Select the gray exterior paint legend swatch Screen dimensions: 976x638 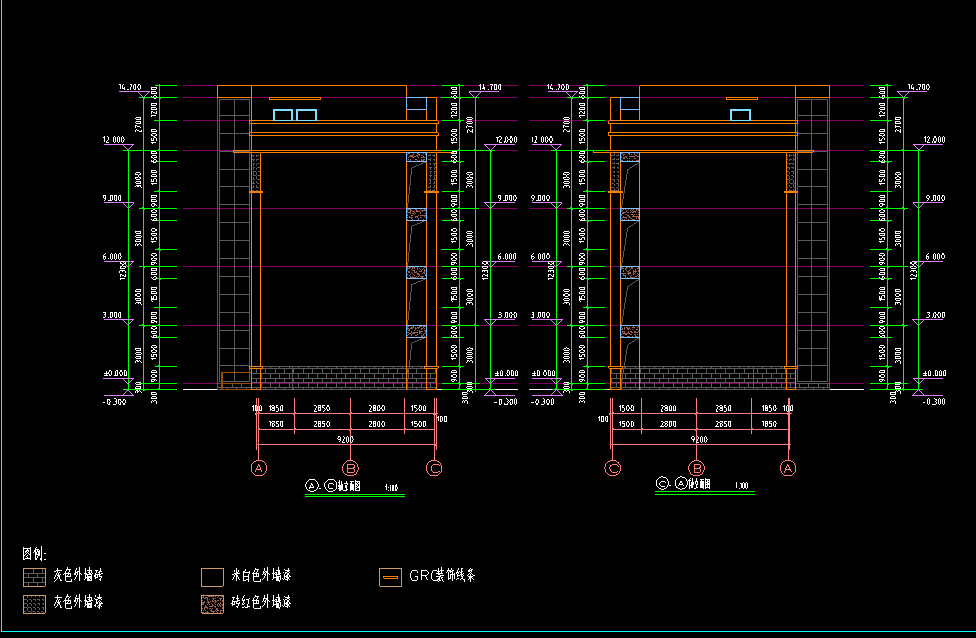34,604
